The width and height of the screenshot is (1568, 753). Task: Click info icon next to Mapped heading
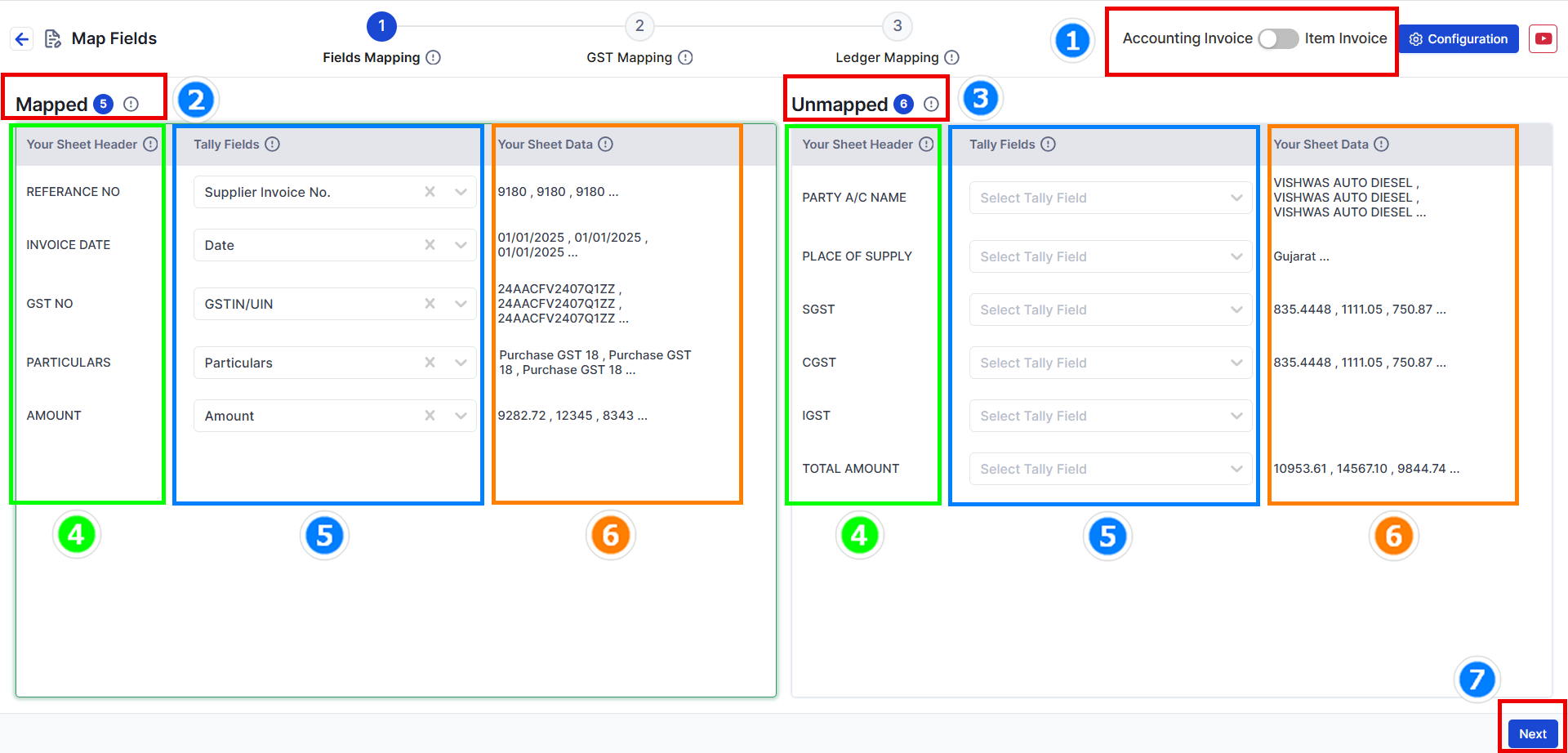coord(131,104)
